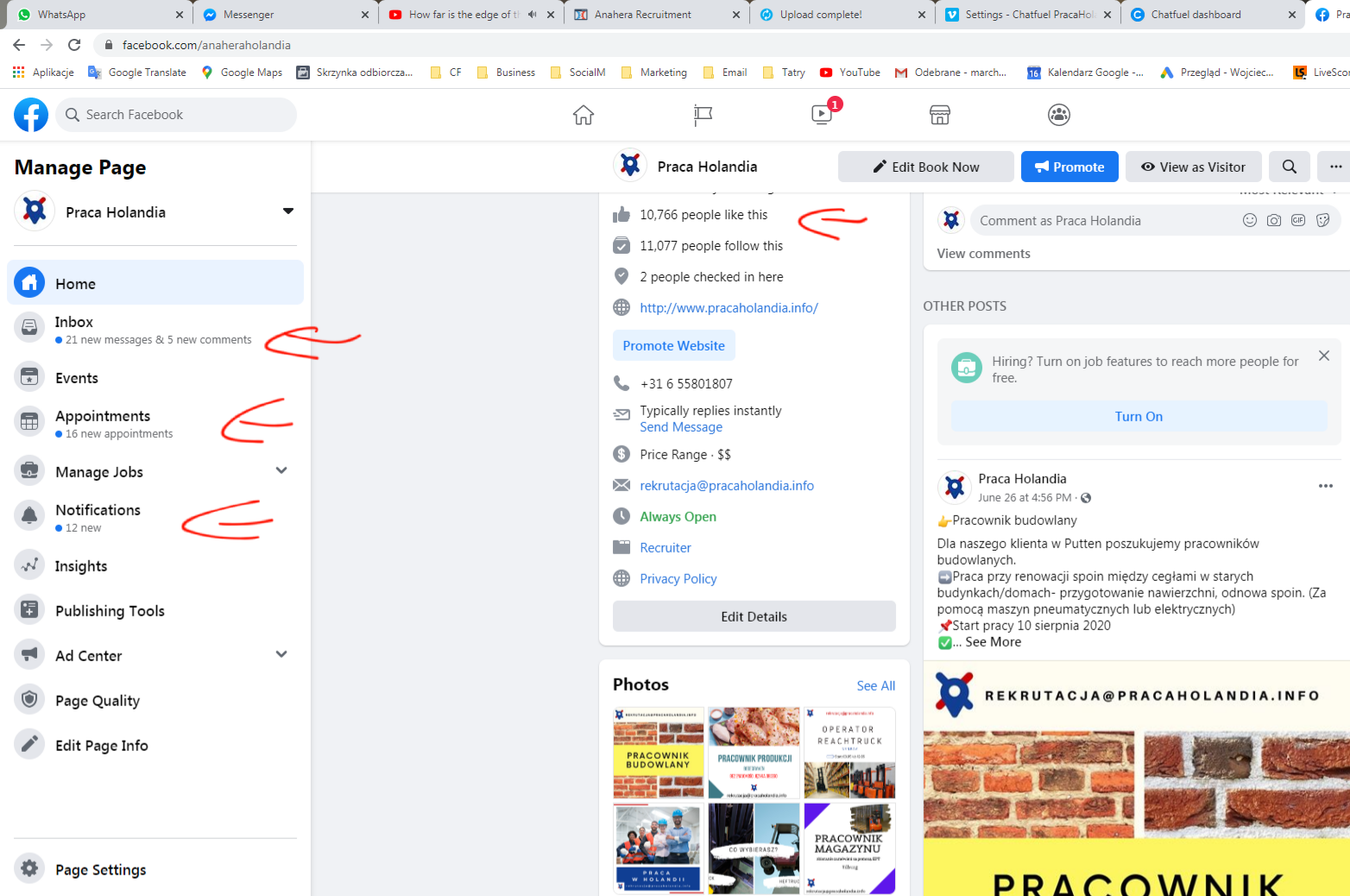The width and height of the screenshot is (1350, 896).
Task: Add a sticker to the comment
Action: point(1322,220)
